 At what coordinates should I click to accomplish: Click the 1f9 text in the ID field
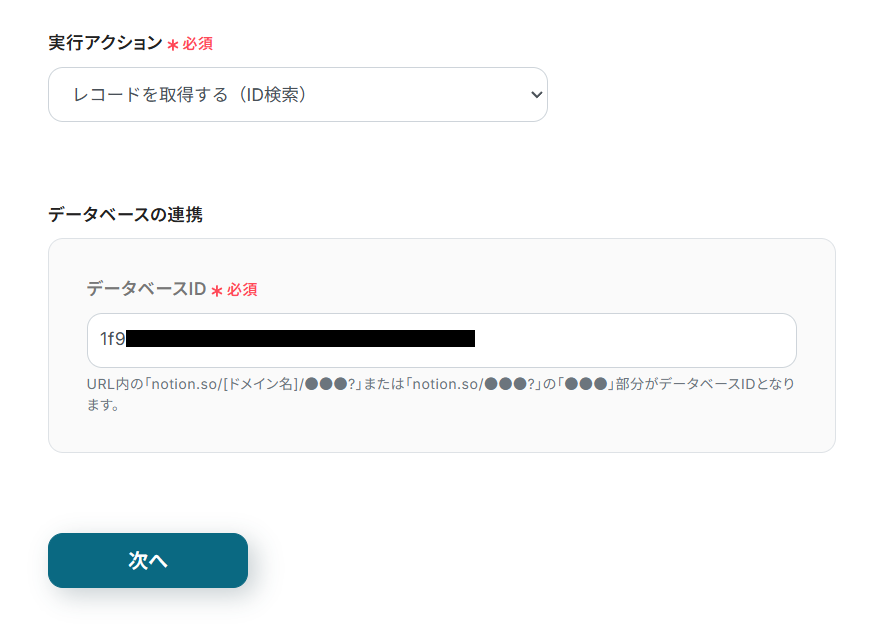(x=112, y=339)
